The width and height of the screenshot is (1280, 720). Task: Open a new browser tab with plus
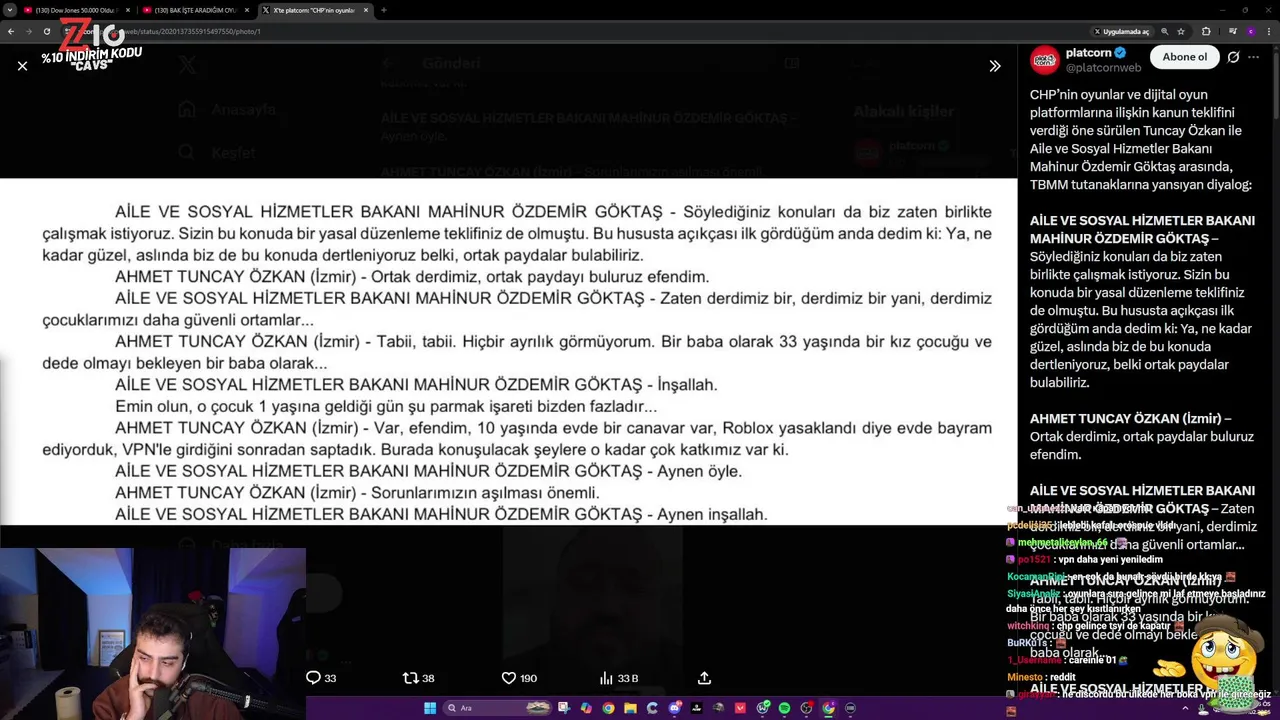pyautogui.click(x=384, y=10)
